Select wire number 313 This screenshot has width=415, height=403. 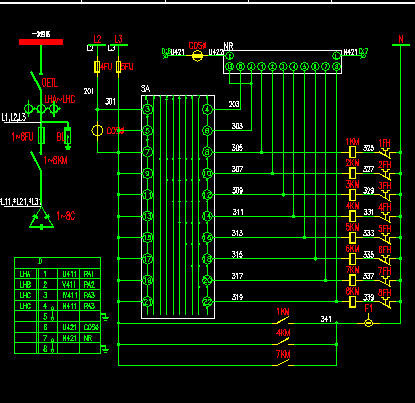coord(237,233)
